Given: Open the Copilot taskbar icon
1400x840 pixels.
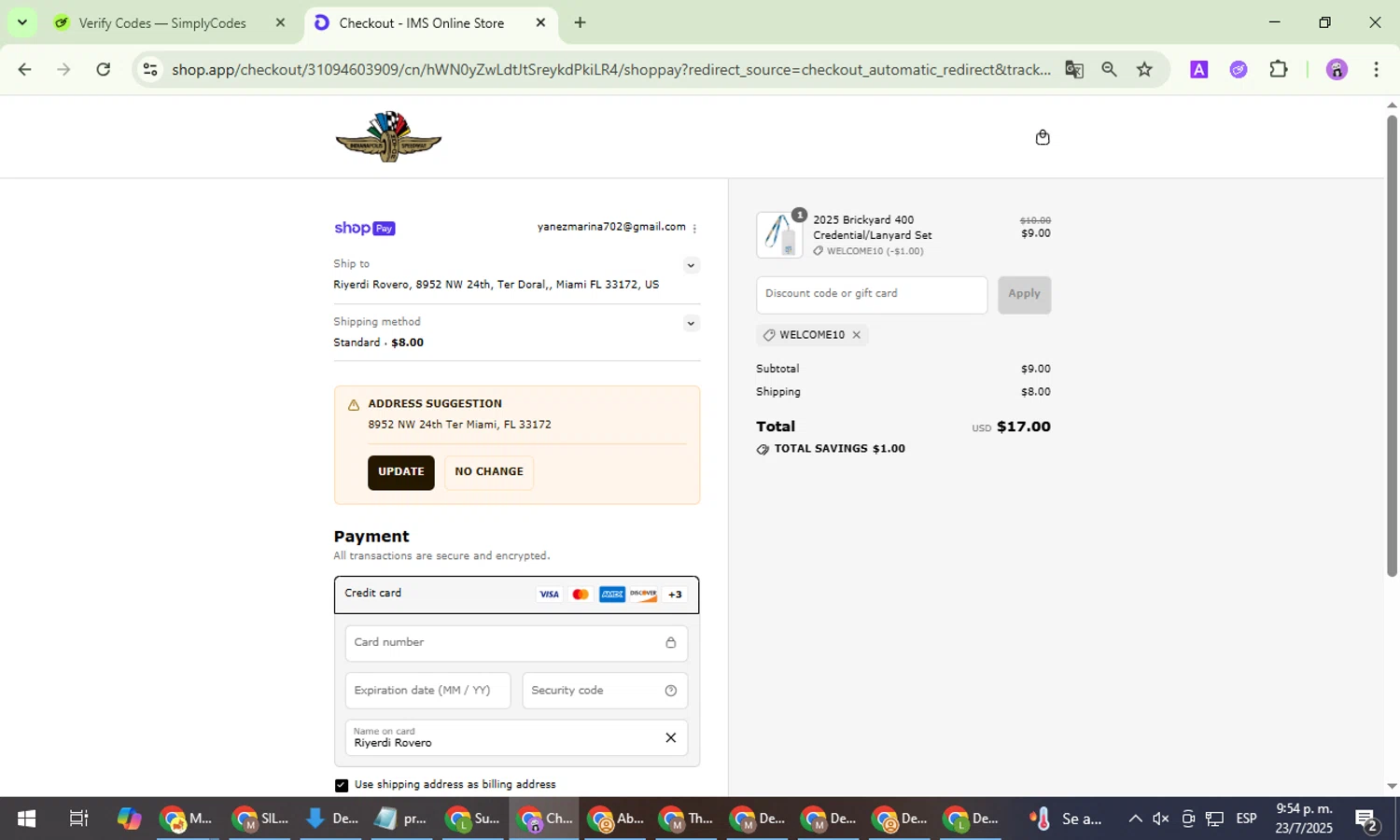Looking at the screenshot, I should [129, 819].
